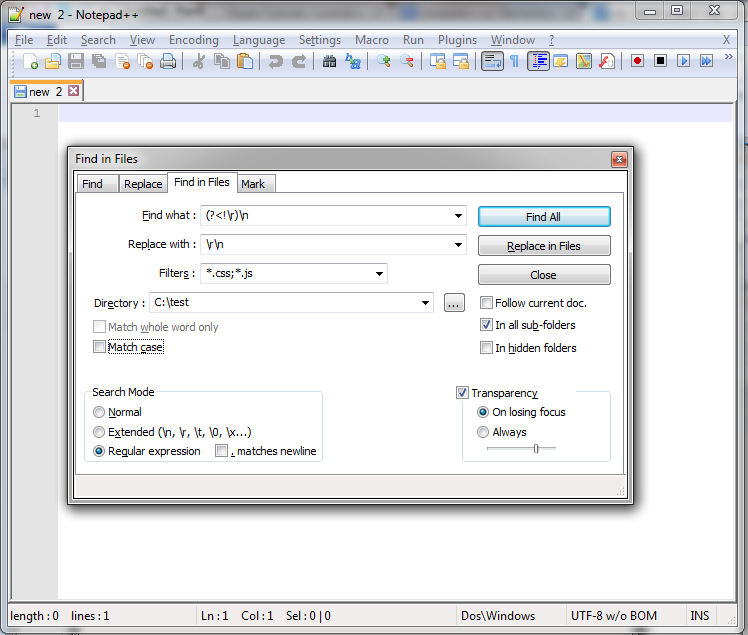Screen dimensions: 748x635
Task: Expand the Directory path dropdown
Action: click(425, 303)
